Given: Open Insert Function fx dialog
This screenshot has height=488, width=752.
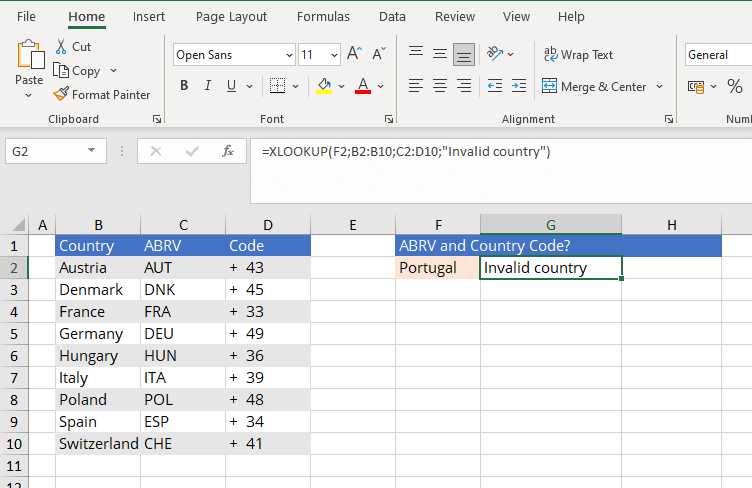Looking at the screenshot, I should tap(228, 151).
